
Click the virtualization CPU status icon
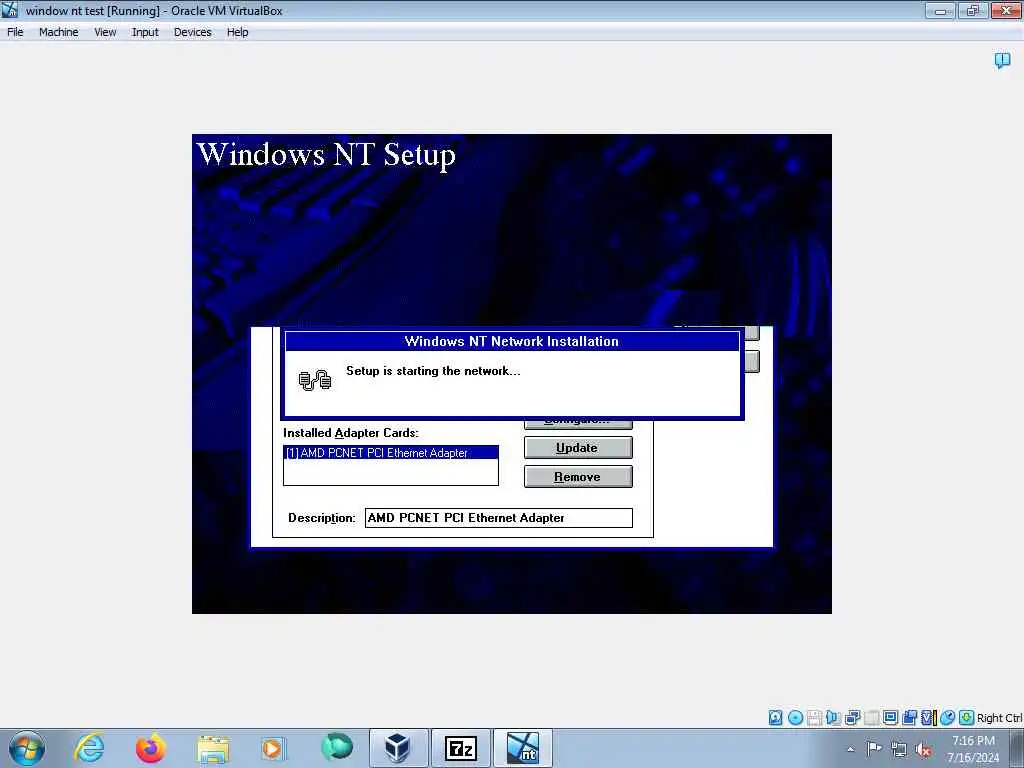tap(928, 718)
